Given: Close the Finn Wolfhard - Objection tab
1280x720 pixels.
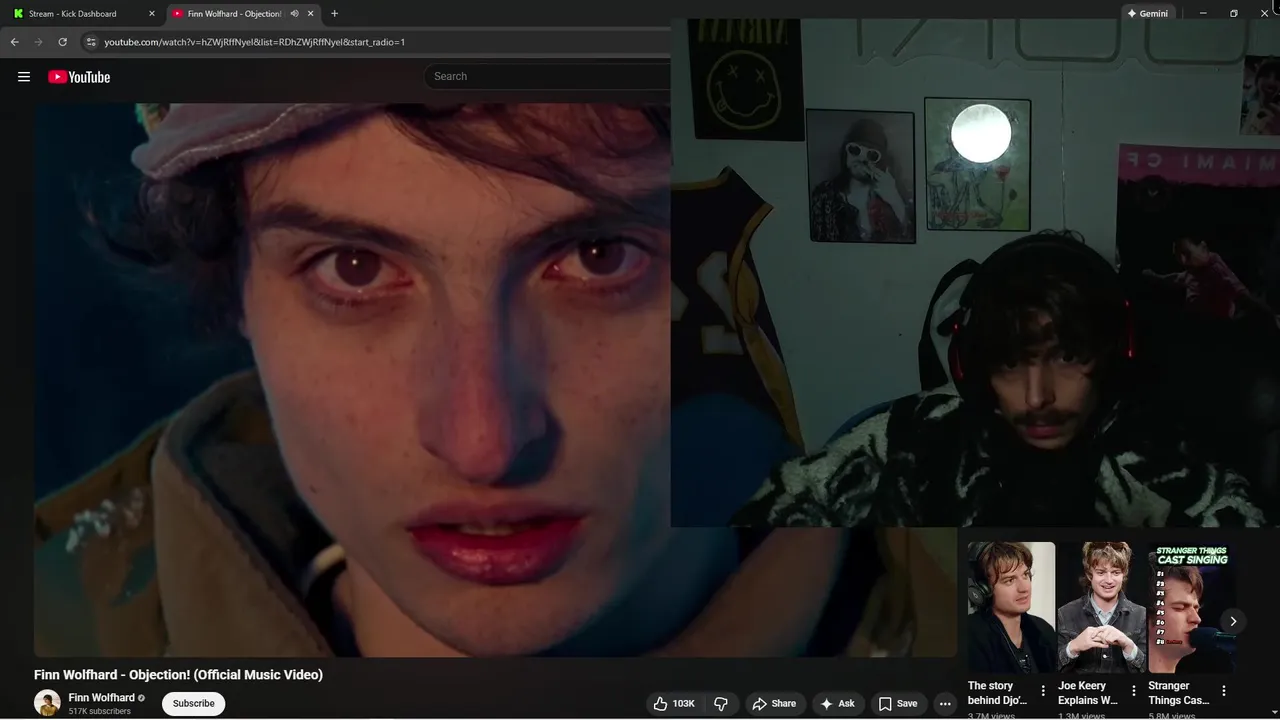Looking at the screenshot, I should (311, 14).
